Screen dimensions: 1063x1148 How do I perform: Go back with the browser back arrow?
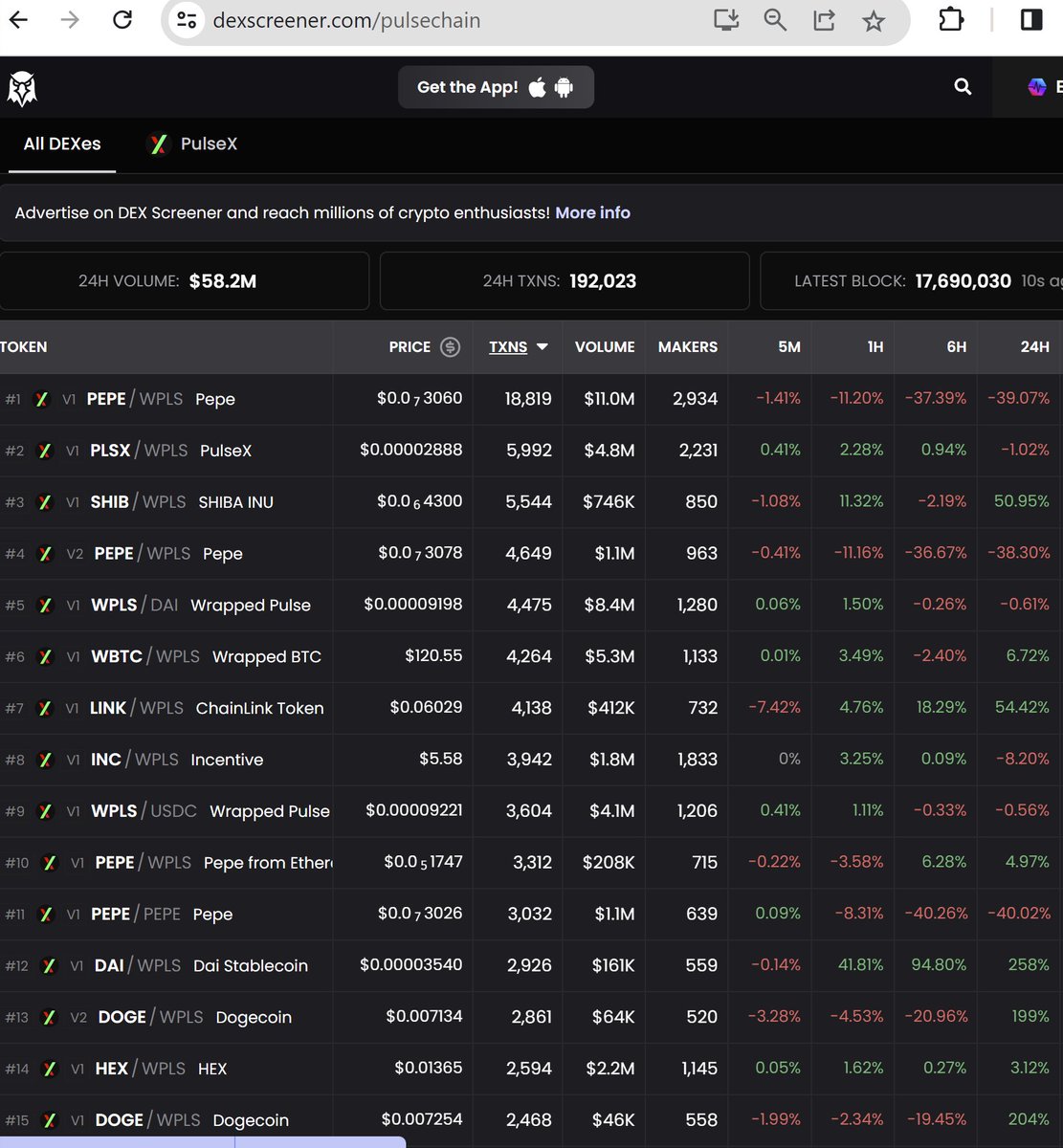tap(18, 19)
